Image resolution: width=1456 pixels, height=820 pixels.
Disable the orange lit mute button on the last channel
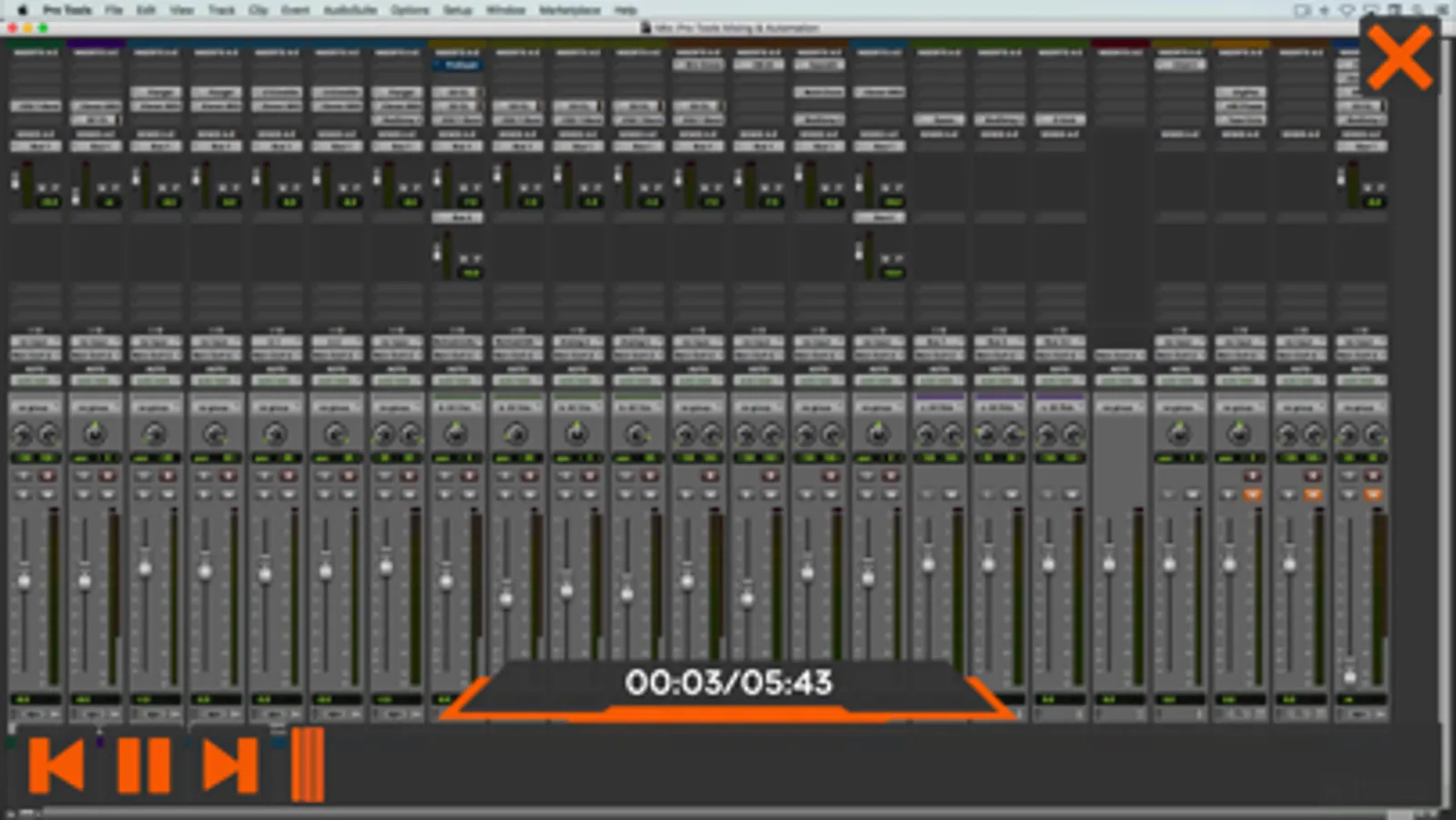click(1373, 494)
